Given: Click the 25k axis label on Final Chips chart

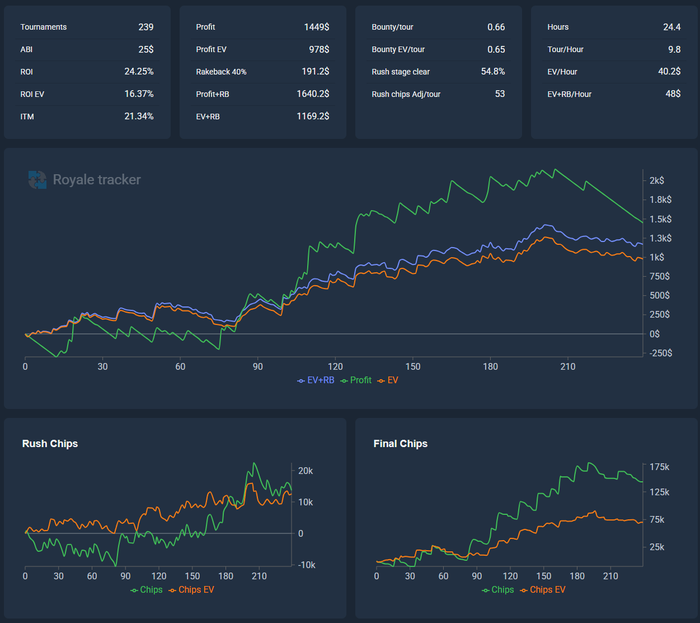Looking at the screenshot, I should 657,547.
